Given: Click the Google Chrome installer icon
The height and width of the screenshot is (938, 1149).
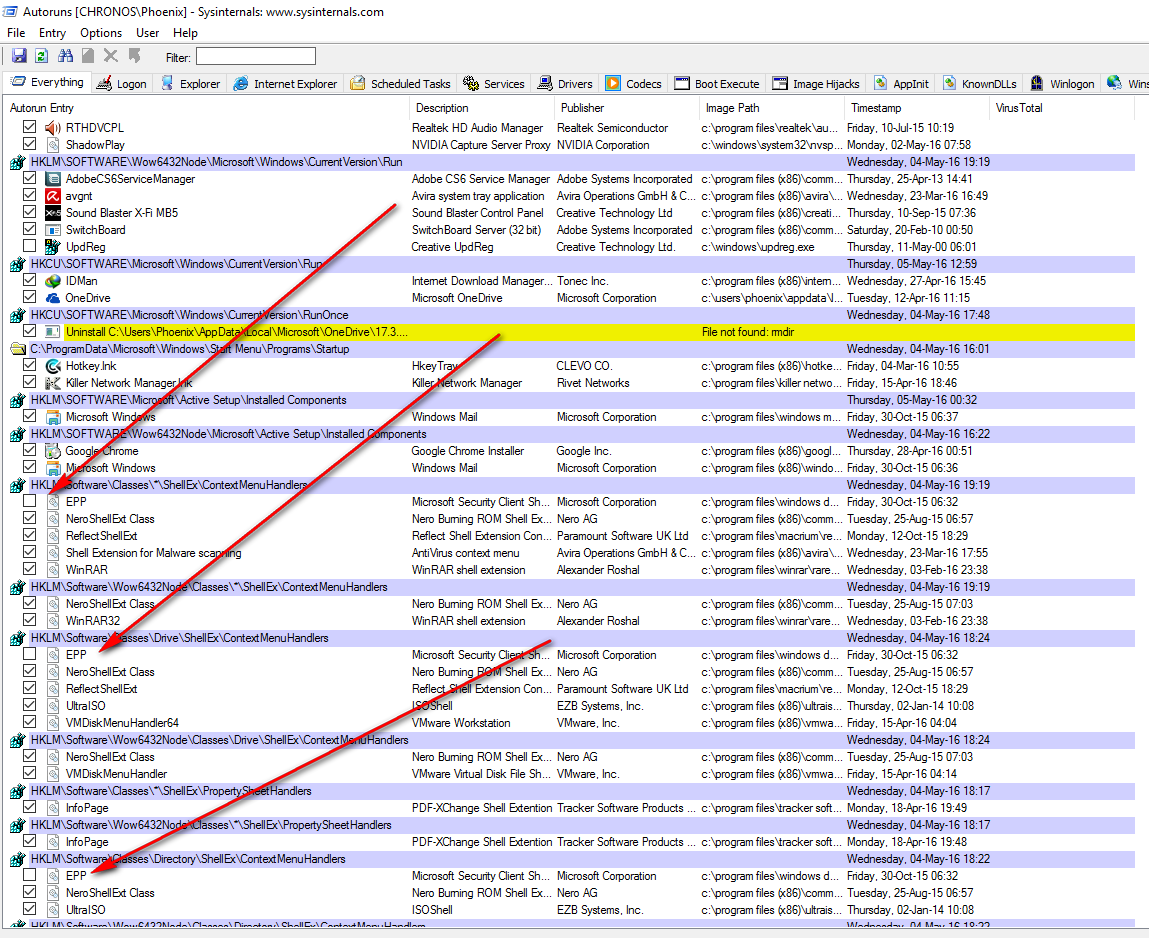Looking at the screenshot, I should tap(53, 451).
